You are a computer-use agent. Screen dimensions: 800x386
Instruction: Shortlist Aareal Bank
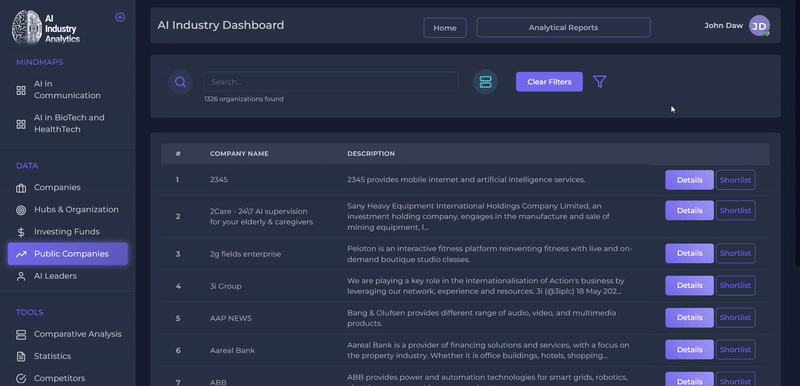coord(735,350)
